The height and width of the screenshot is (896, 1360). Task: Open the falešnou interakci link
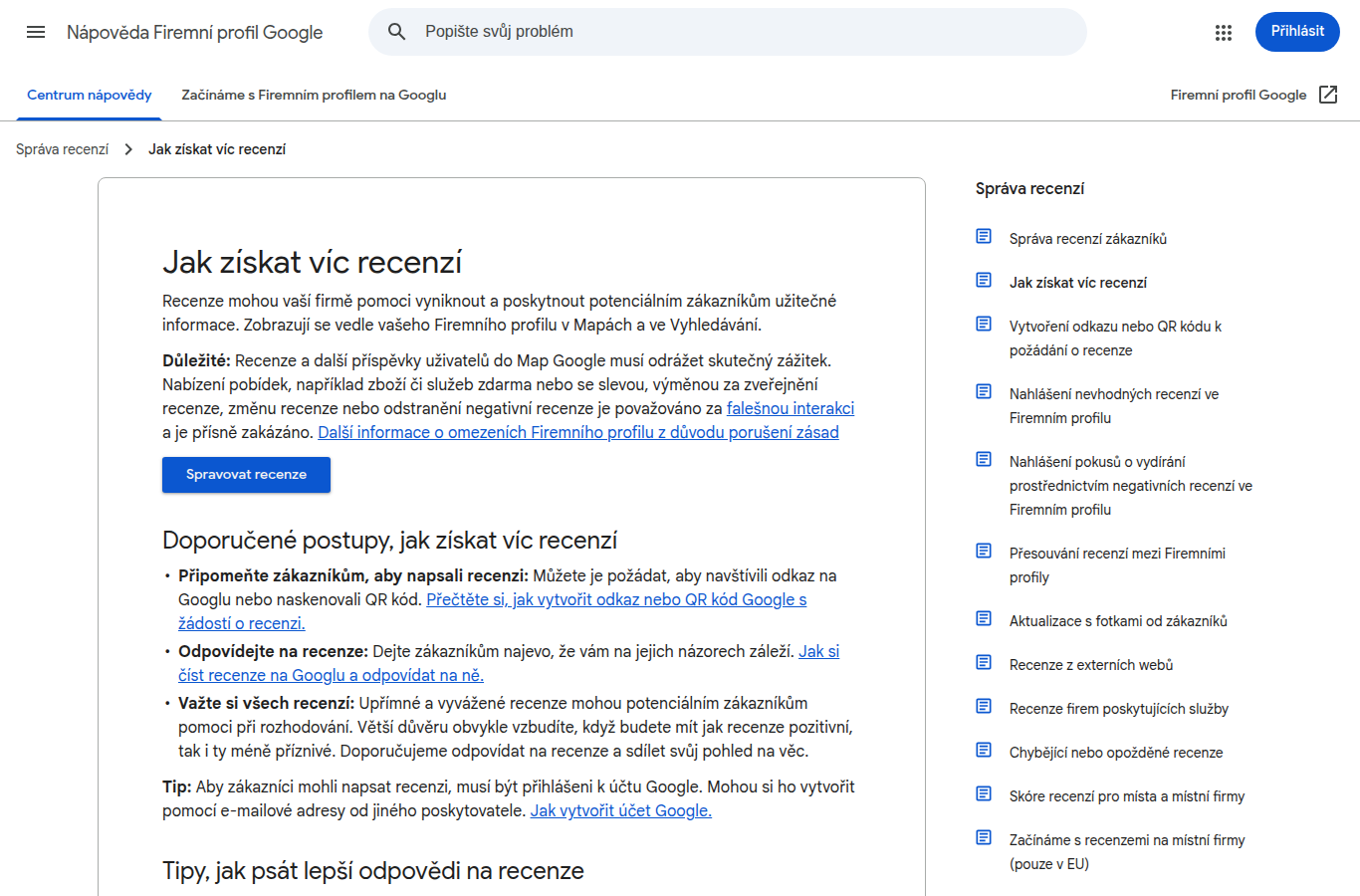tap(791, 408)
